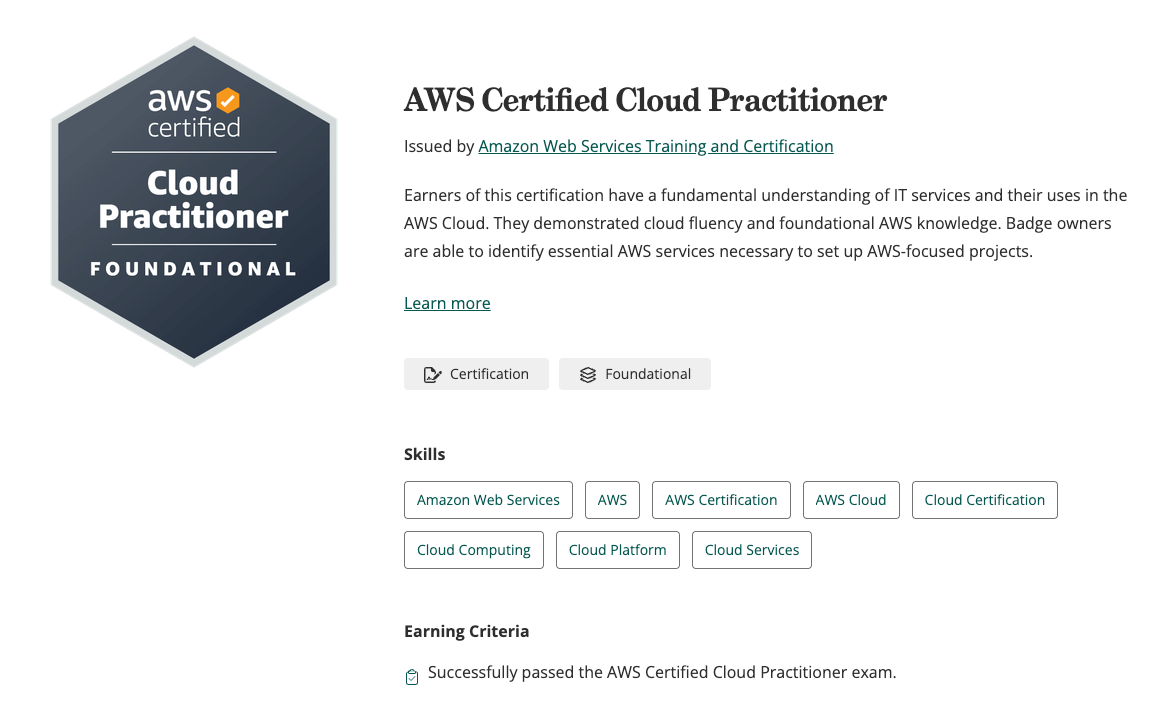Select the Certification tag

pyautogui.click(x=476, y=374)
